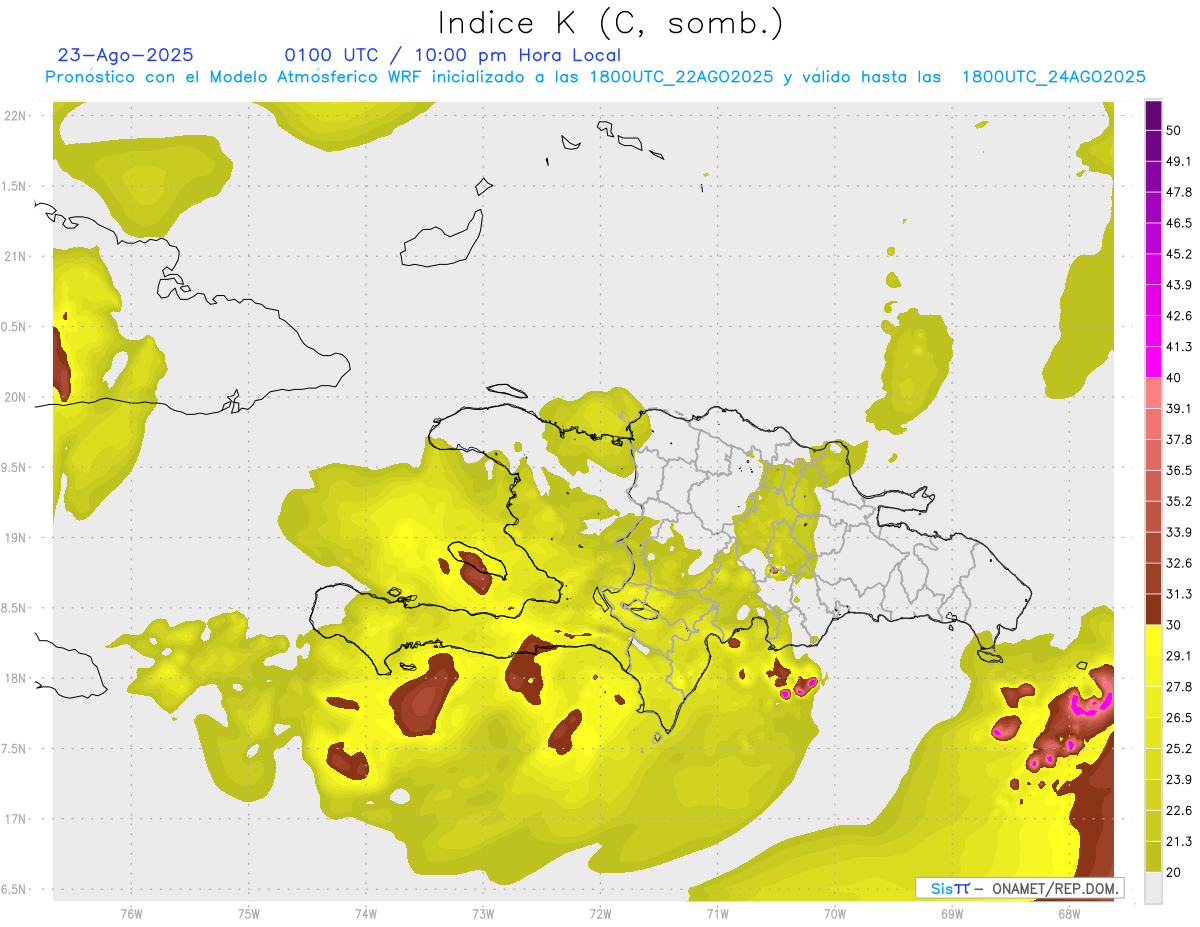Click the '17N' latitude axis label
Viewport: 1200px width, 927px height.
point(15,819)
